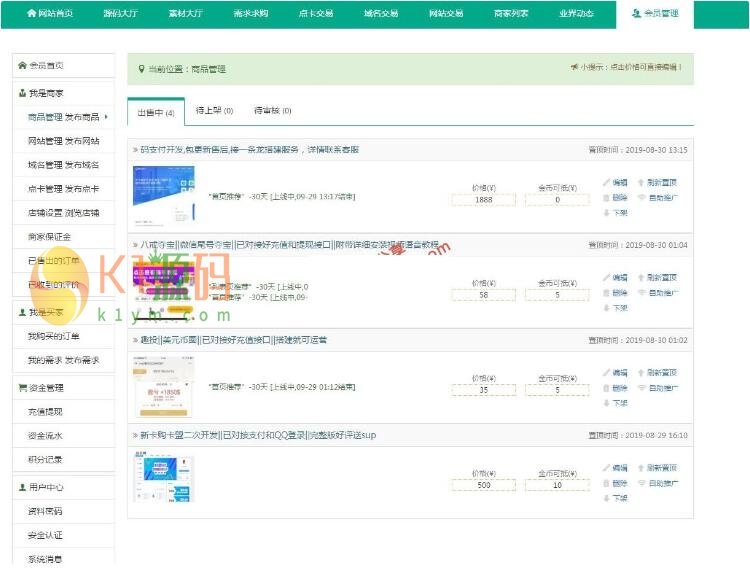Click the home icon next to 会员首页
750x573 pixels.
point(22,65)
